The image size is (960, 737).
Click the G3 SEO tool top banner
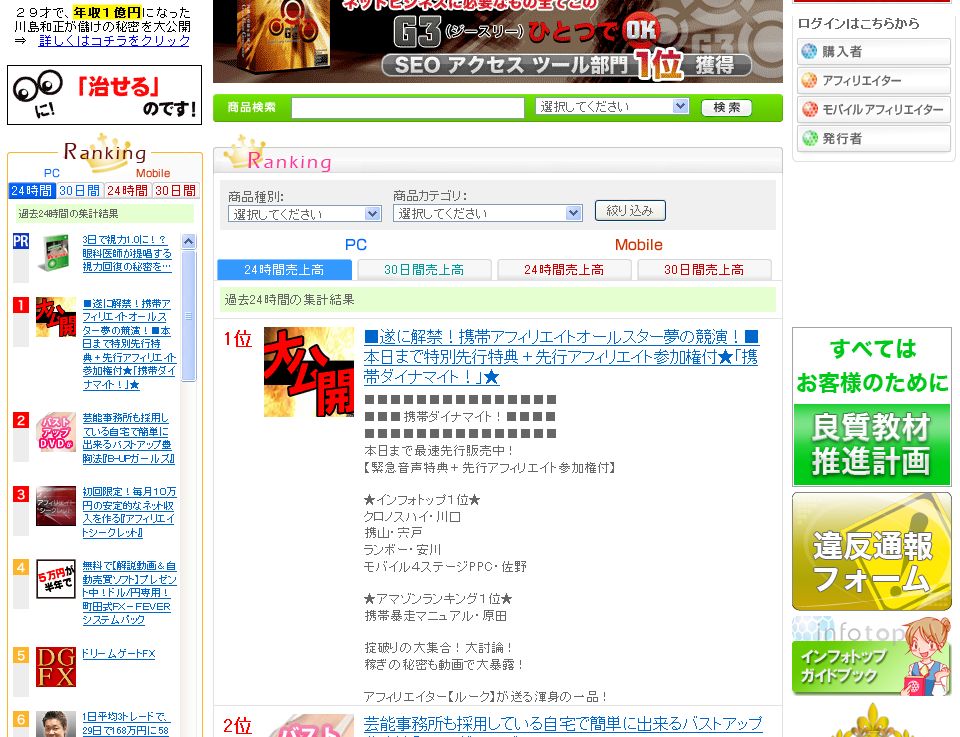[x=498, y=40]
